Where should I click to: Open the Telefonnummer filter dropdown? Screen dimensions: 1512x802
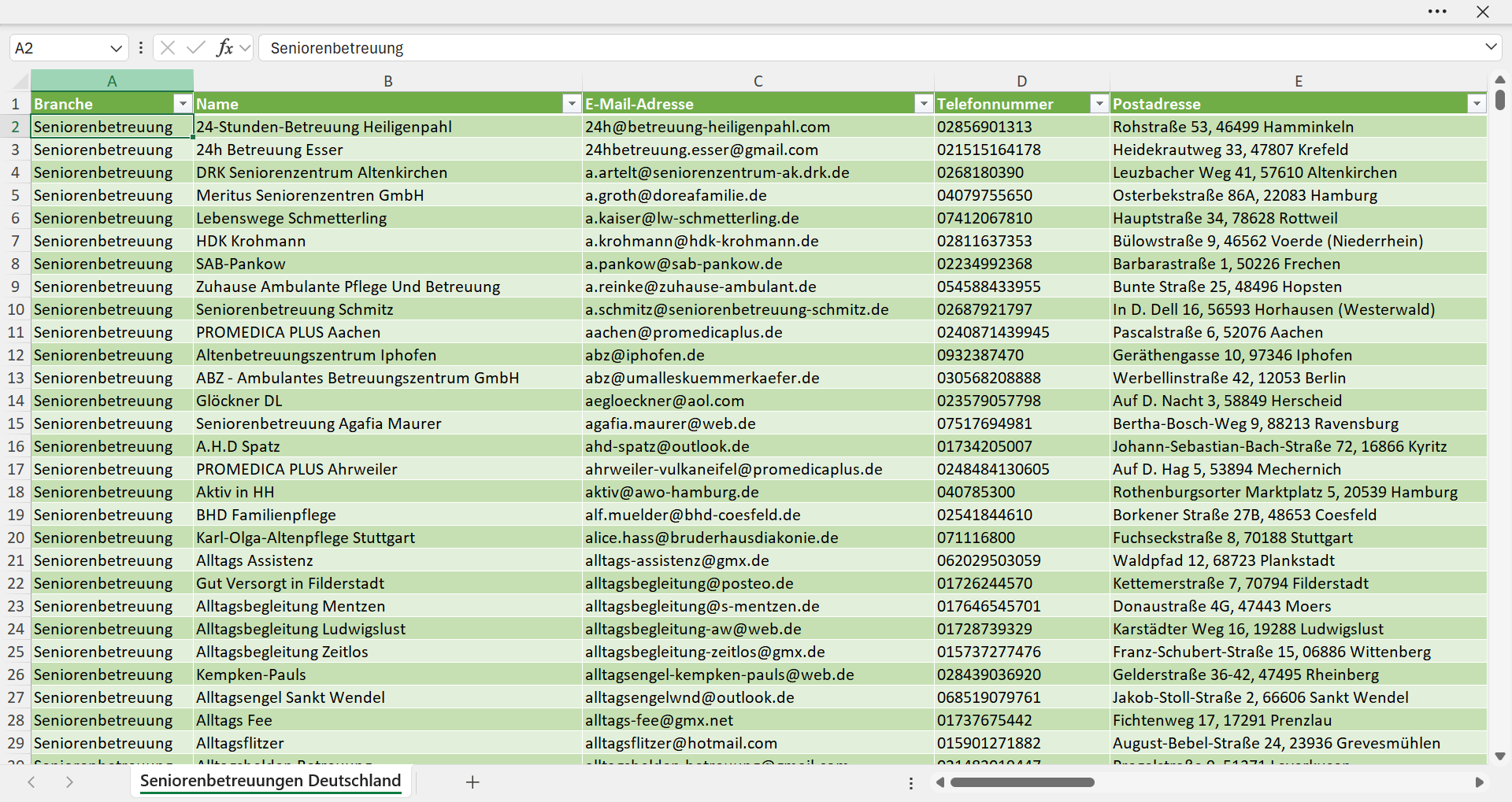1099,104
